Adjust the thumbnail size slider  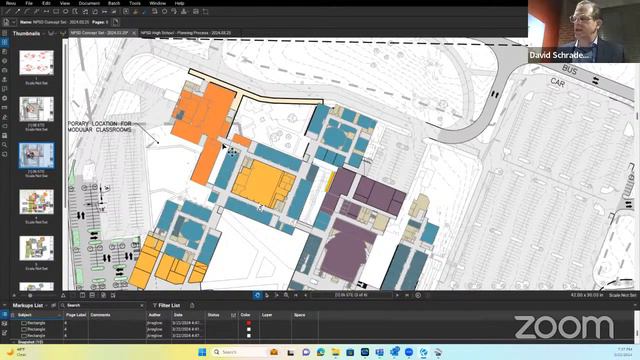(30, 296)
